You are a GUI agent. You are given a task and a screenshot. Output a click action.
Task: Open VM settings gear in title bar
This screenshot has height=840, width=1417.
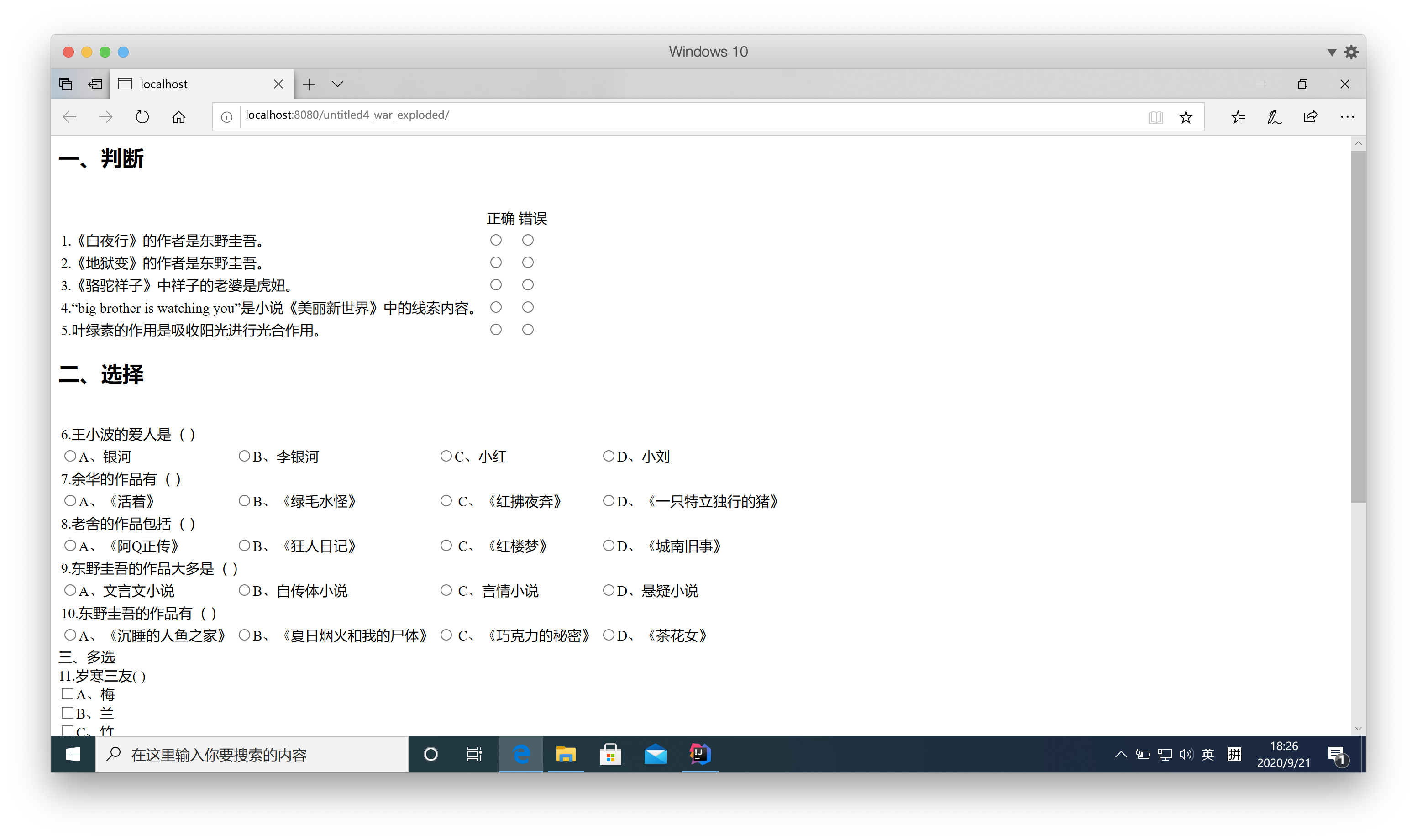[x=1351, y=52]
